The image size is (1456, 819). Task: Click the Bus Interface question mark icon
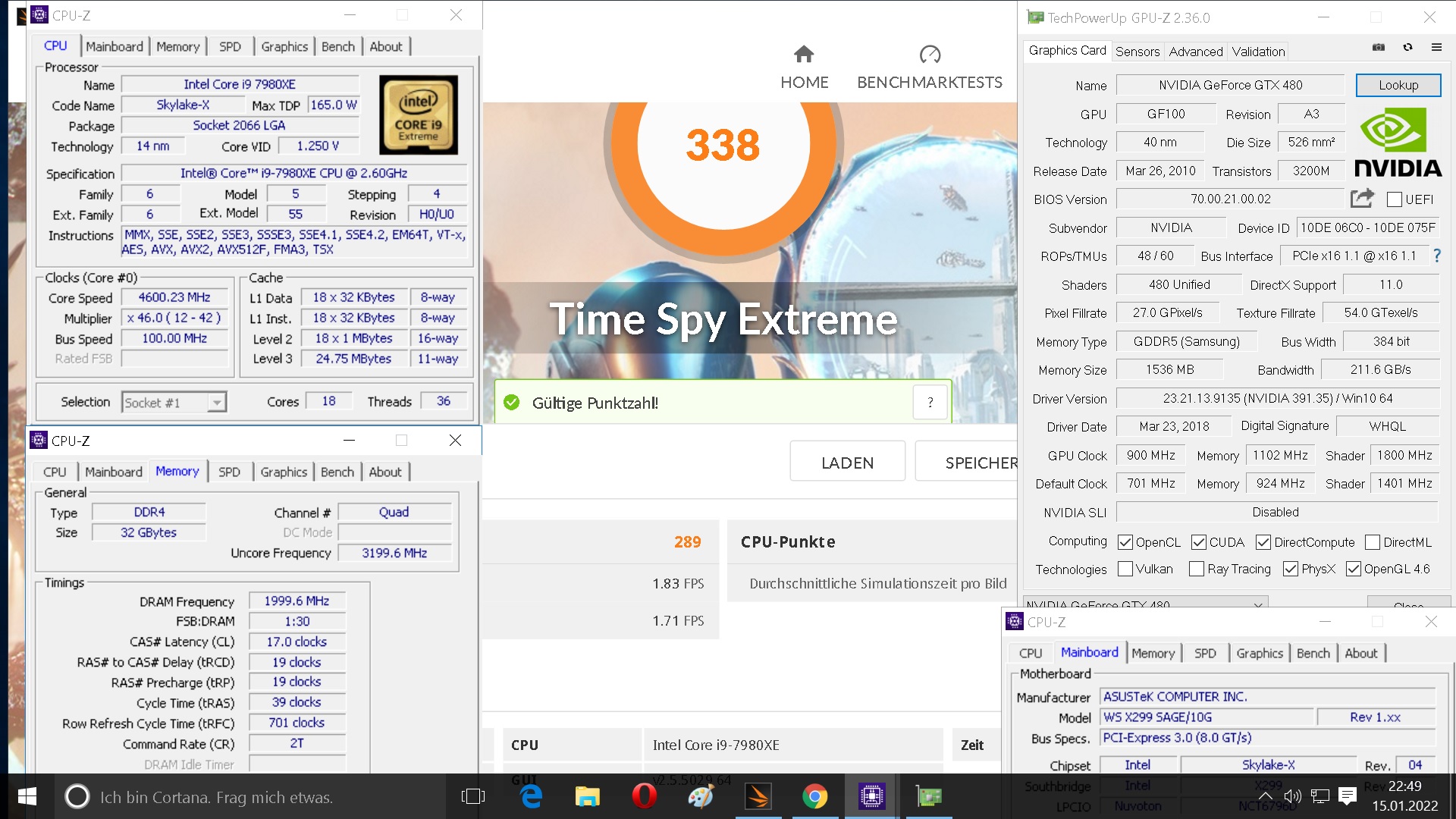point(1436,256)
